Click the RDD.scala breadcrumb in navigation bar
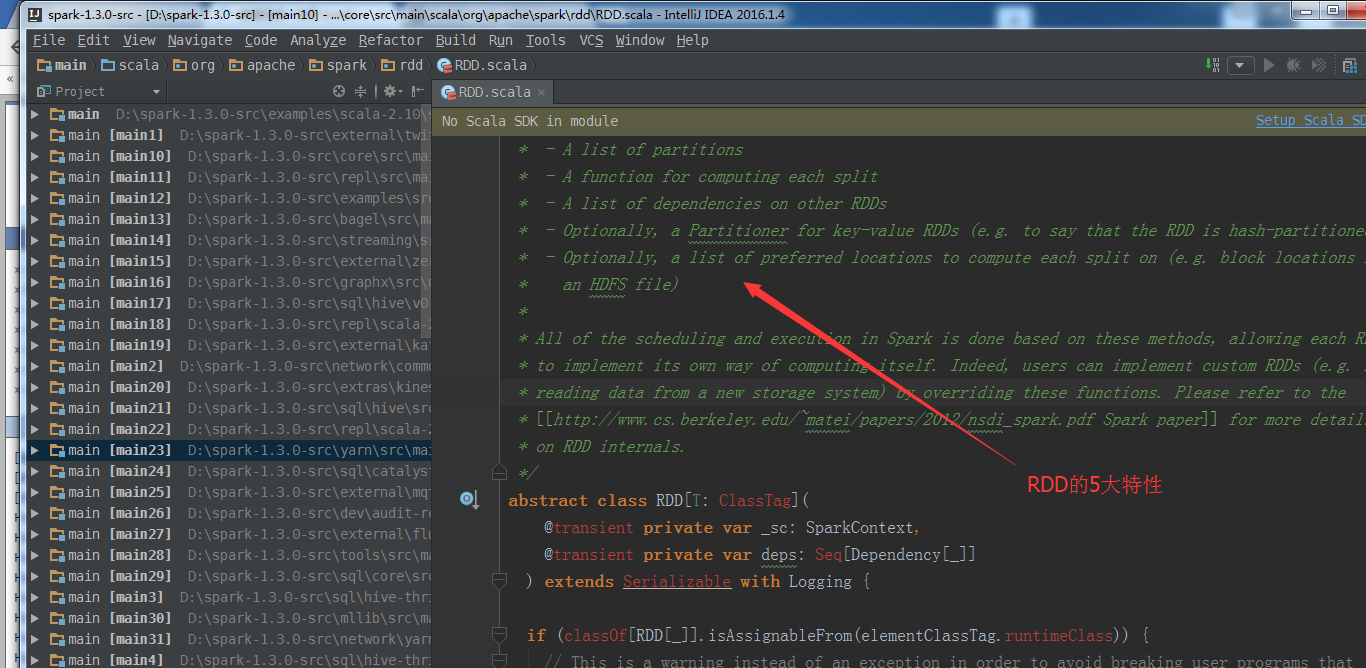This screenshot has width=1366, height=668. (482, 65)
